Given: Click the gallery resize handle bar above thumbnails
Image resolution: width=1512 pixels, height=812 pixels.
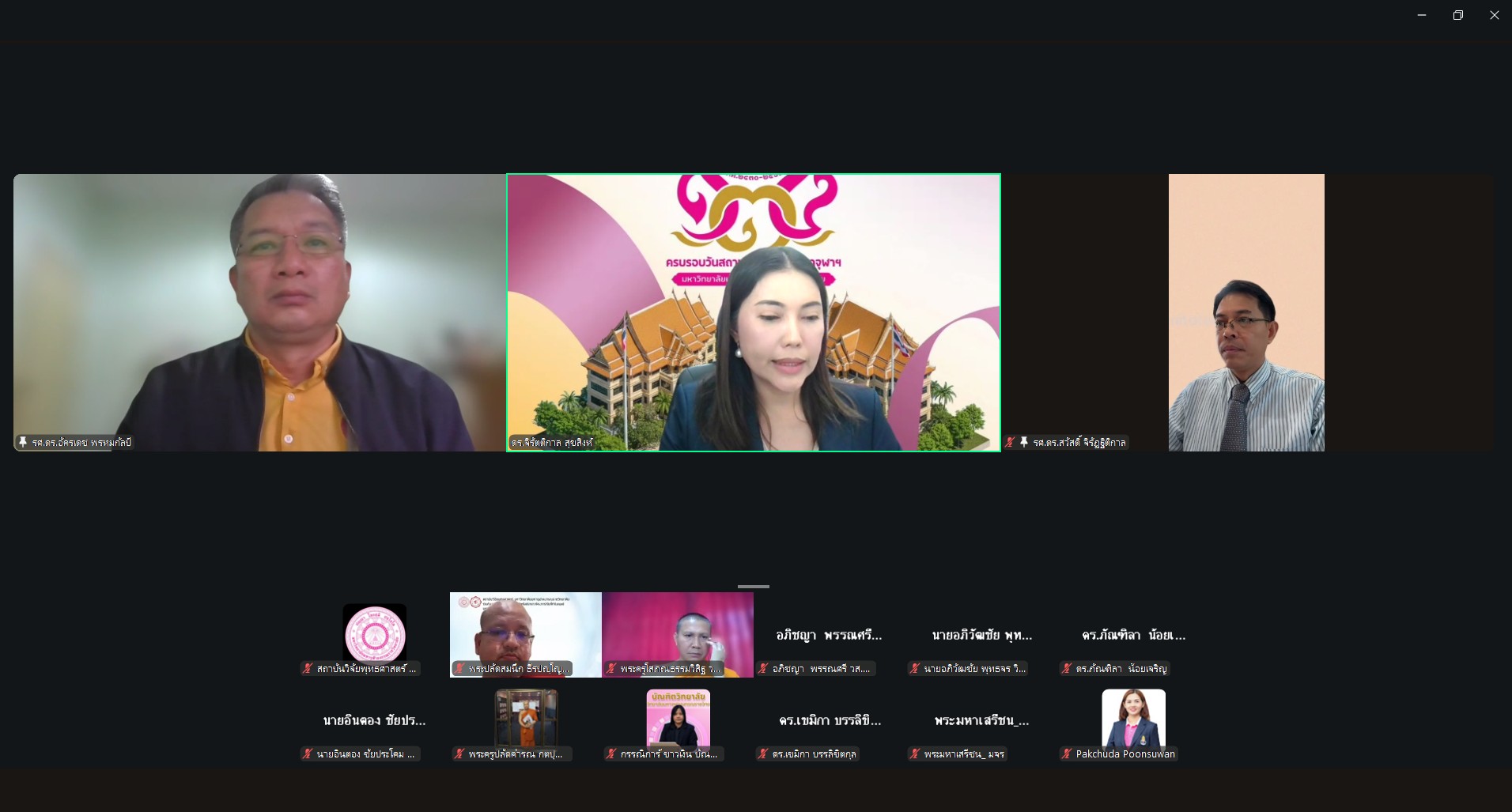Looking at the screenshot, I should 753,587.
